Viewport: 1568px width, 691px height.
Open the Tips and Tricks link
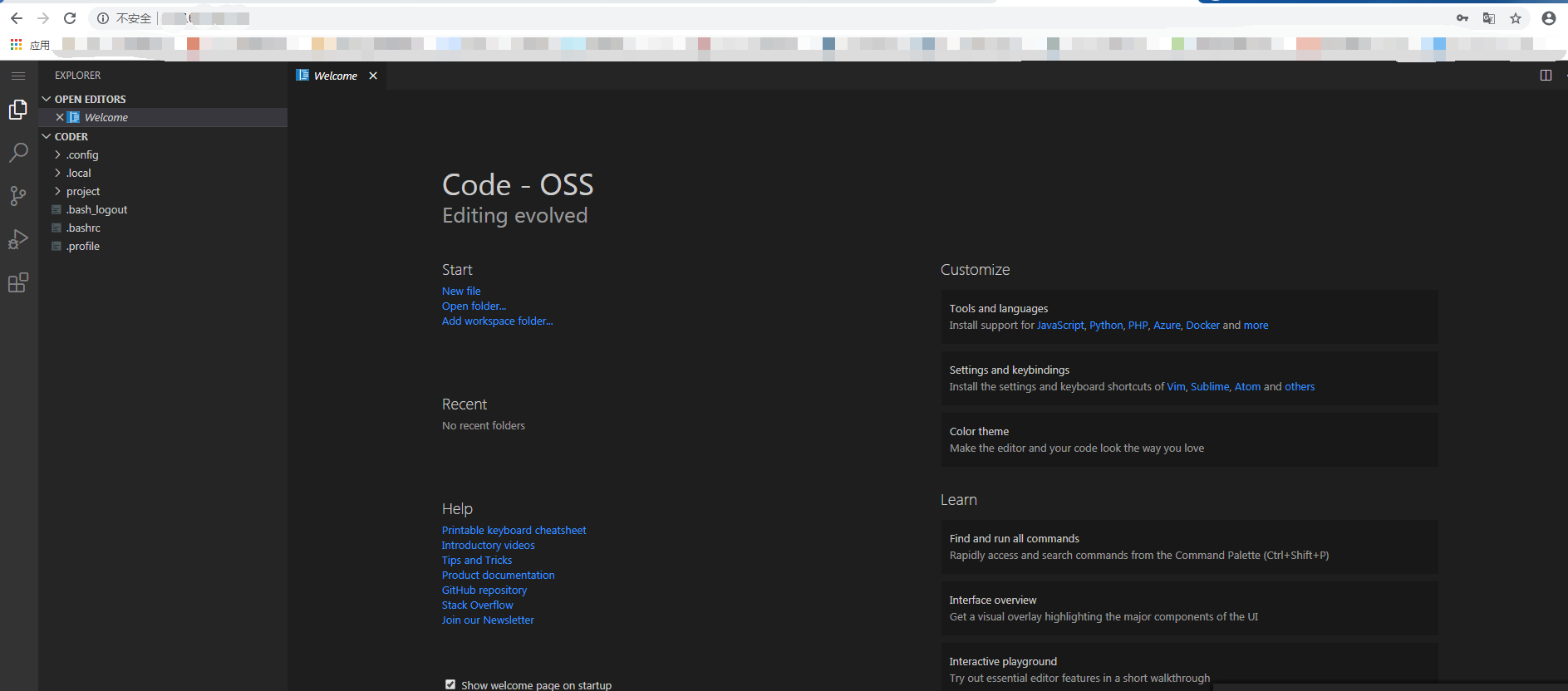[x=477, y=561]
